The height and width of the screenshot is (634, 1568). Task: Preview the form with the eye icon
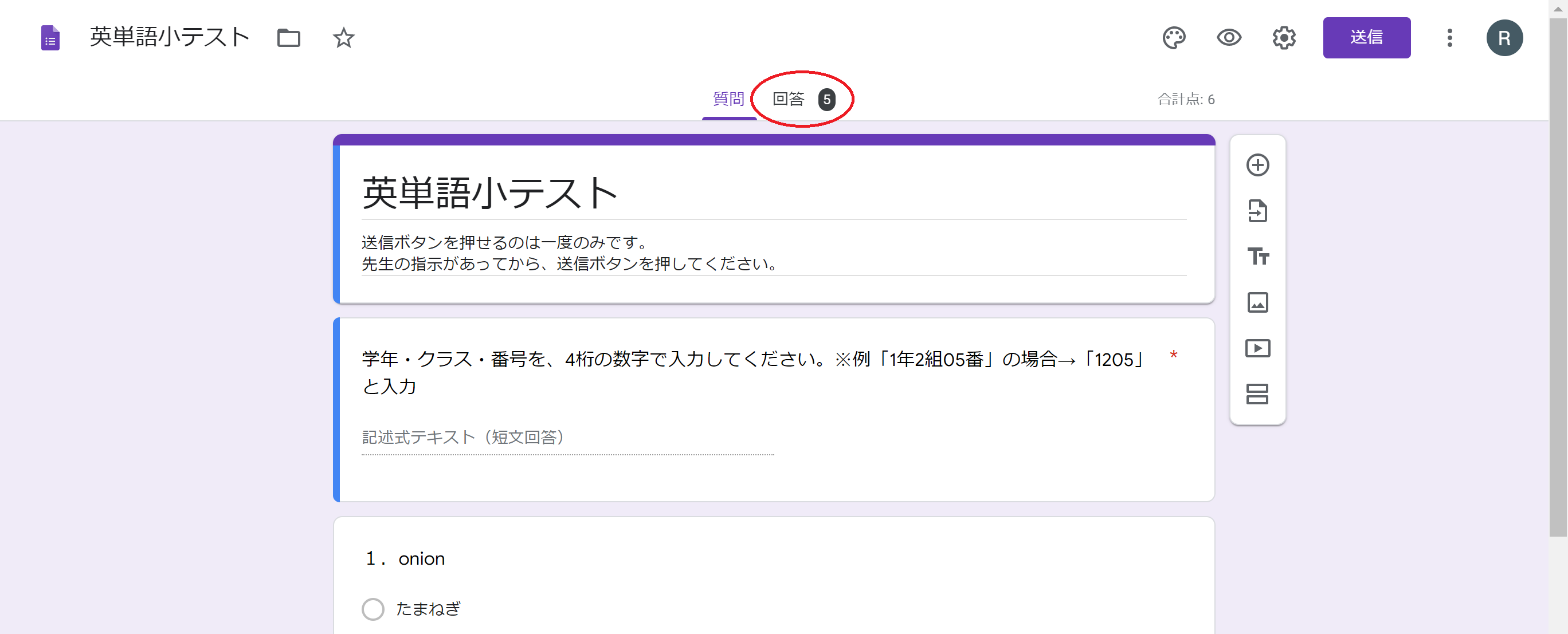coord(1229,38)
